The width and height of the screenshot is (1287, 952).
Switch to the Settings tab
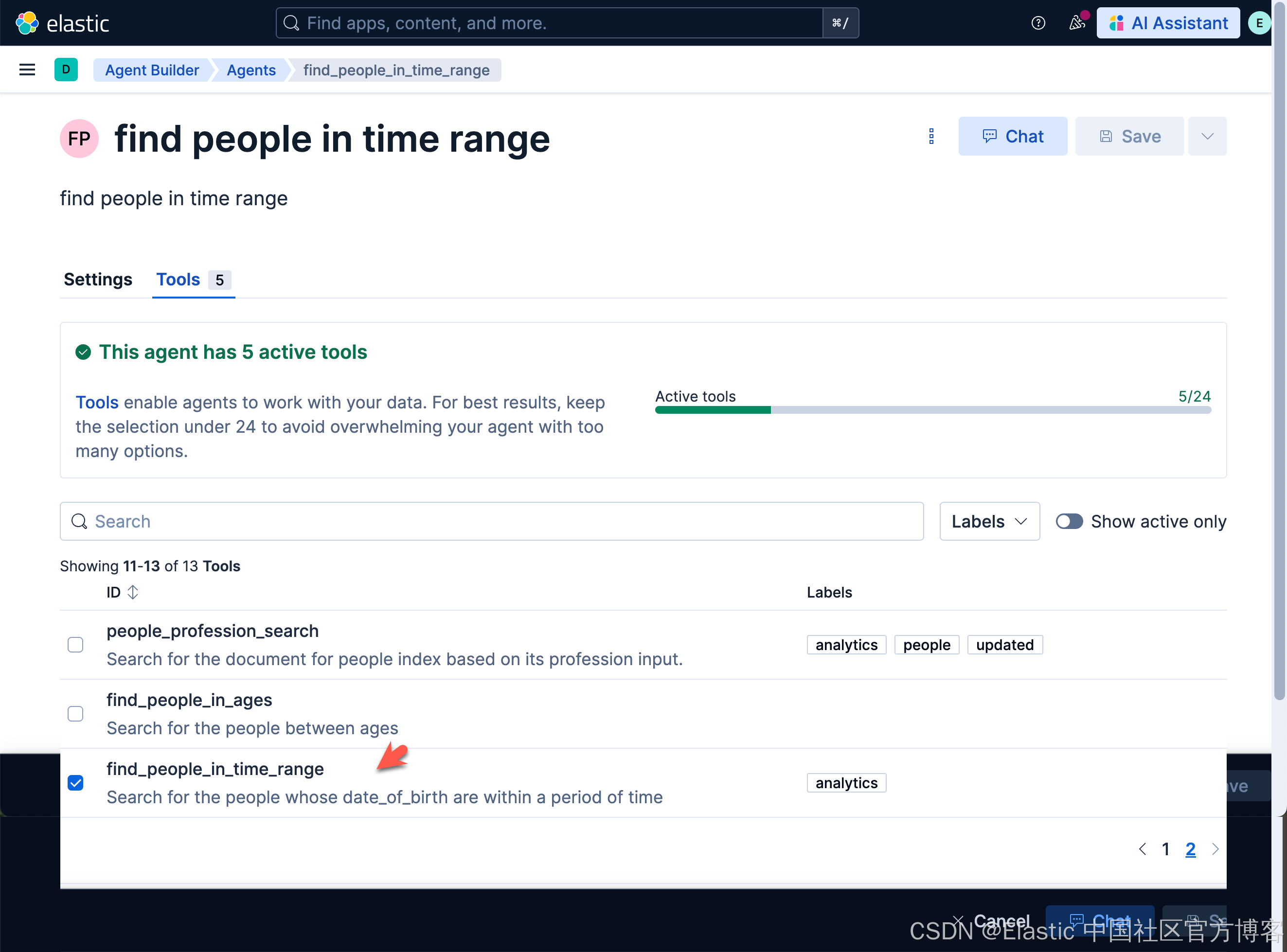pyautogui.click(x=98, y=280)
